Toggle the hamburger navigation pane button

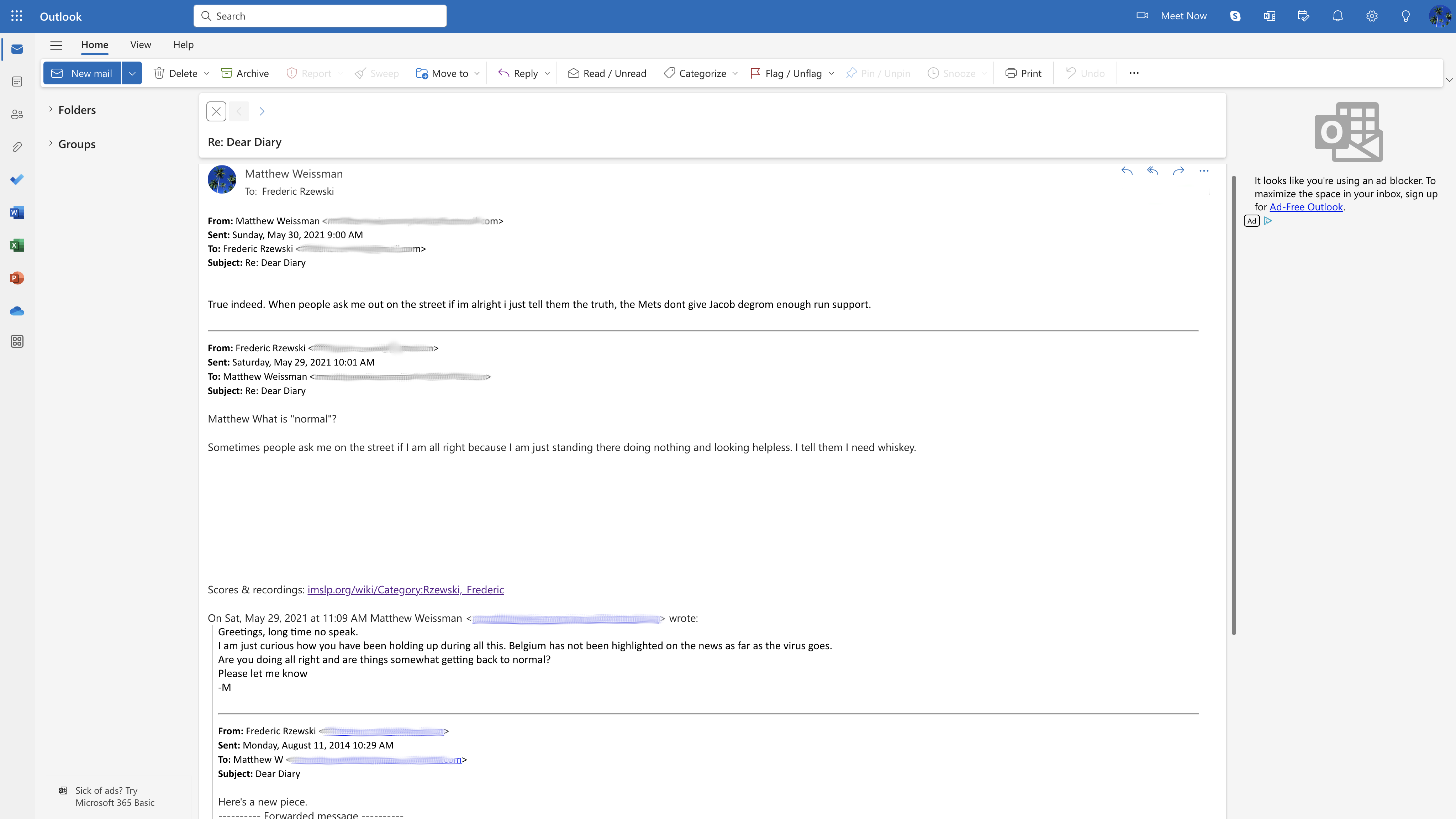(56, 45)
